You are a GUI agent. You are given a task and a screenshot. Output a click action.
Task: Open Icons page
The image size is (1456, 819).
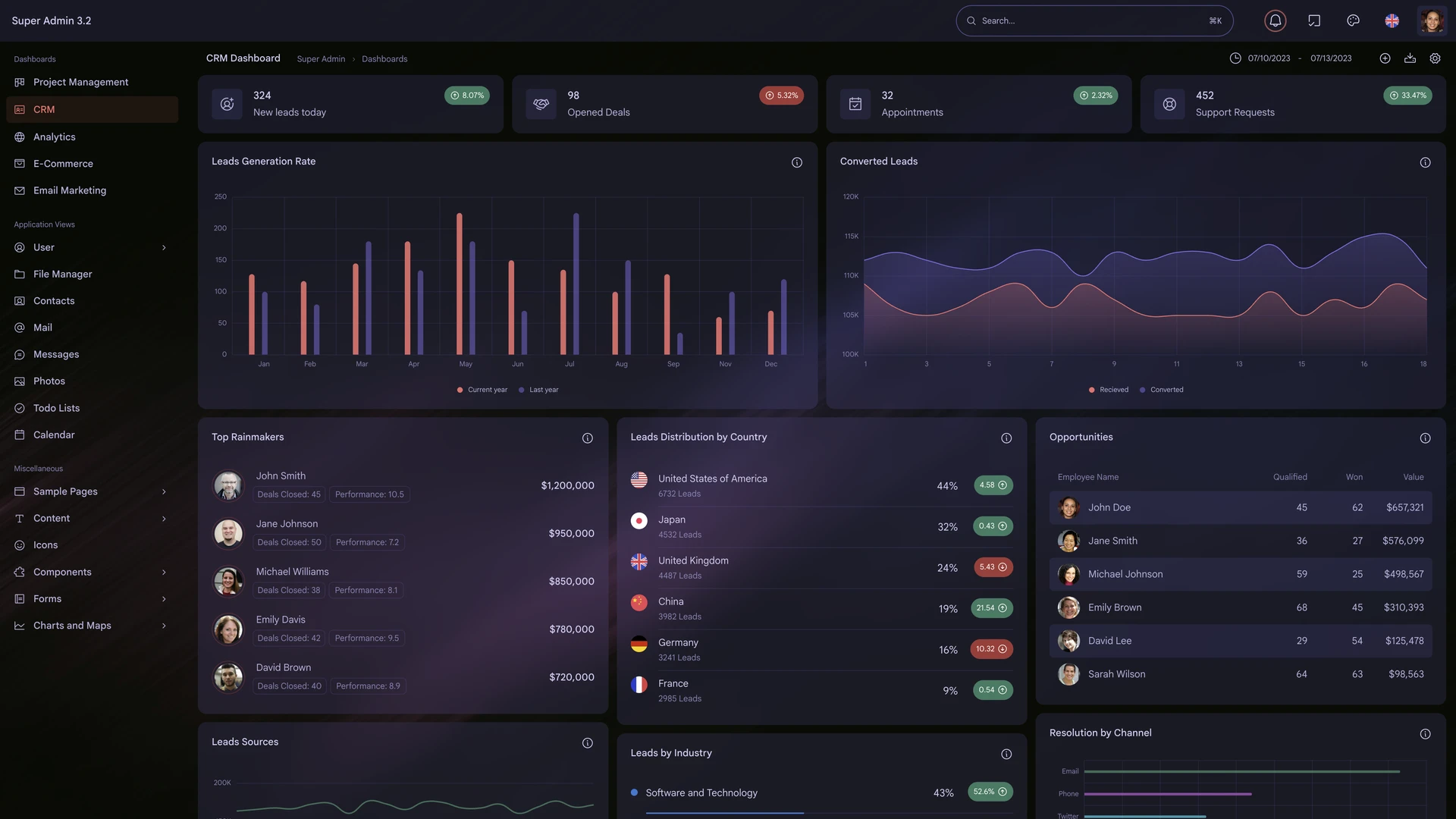click(x=92, y=544)
